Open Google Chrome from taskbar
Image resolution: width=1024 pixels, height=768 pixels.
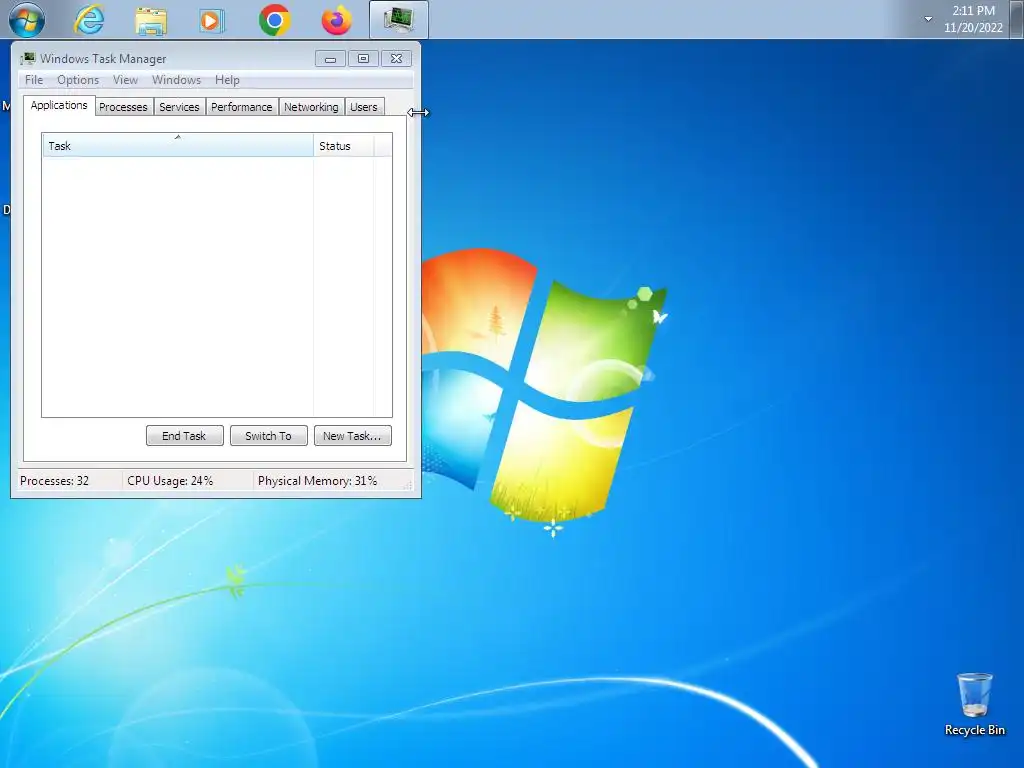coord(274,20)
